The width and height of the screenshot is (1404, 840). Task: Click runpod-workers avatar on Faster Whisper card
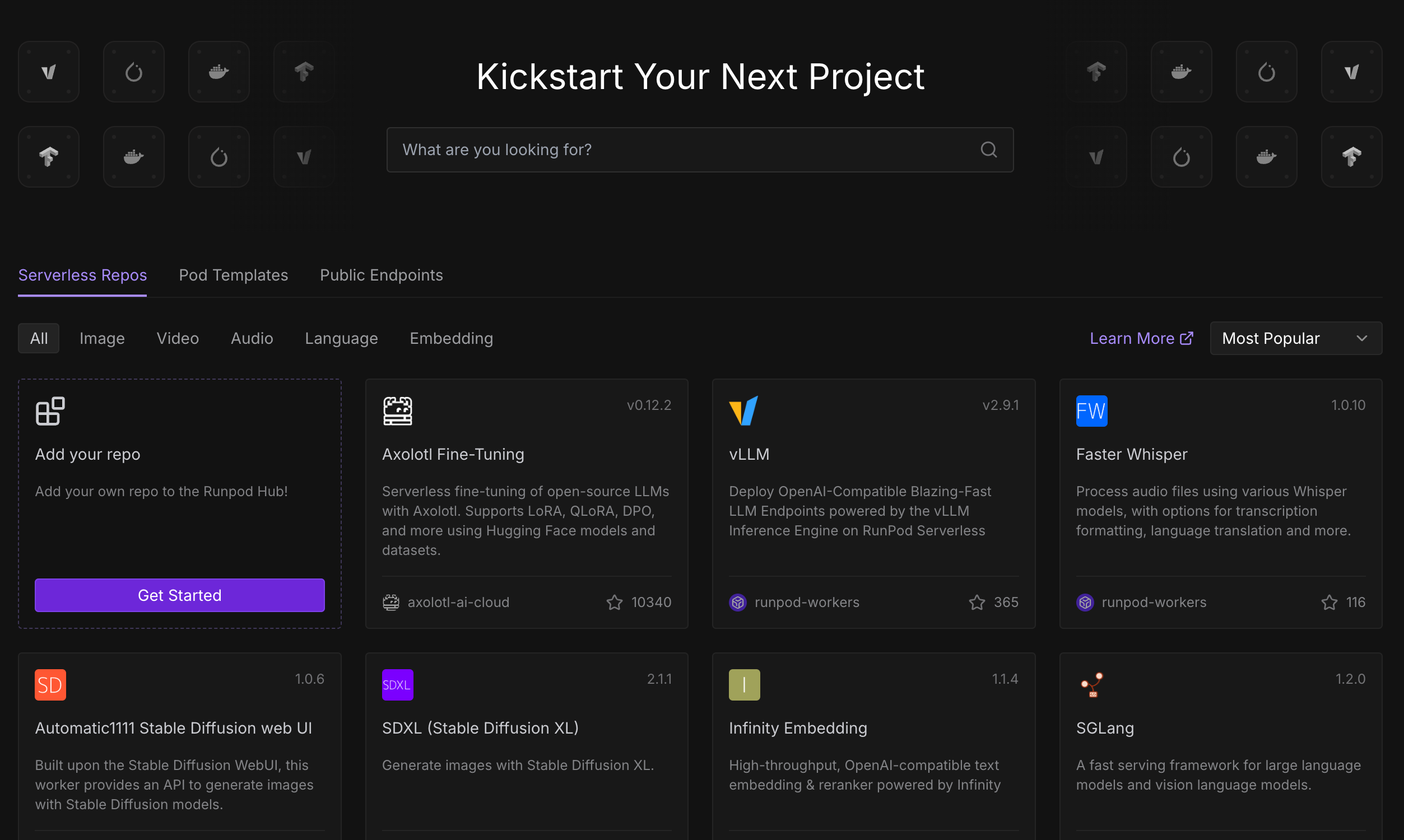click(x=1085, y=602)
